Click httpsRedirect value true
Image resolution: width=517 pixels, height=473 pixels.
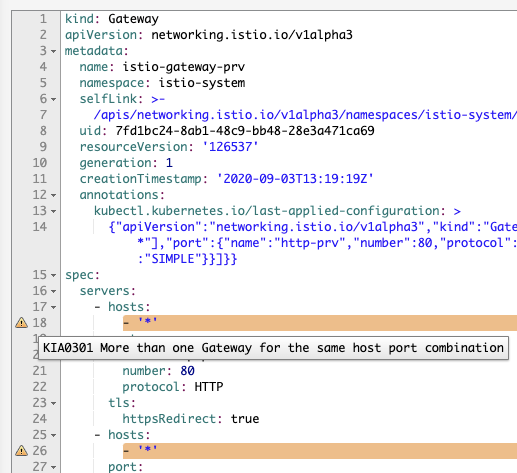(245, 419)
